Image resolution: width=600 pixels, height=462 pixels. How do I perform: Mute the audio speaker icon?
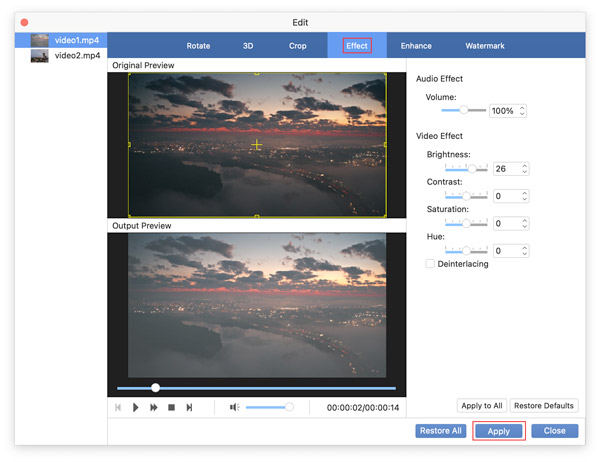(234, 407)
